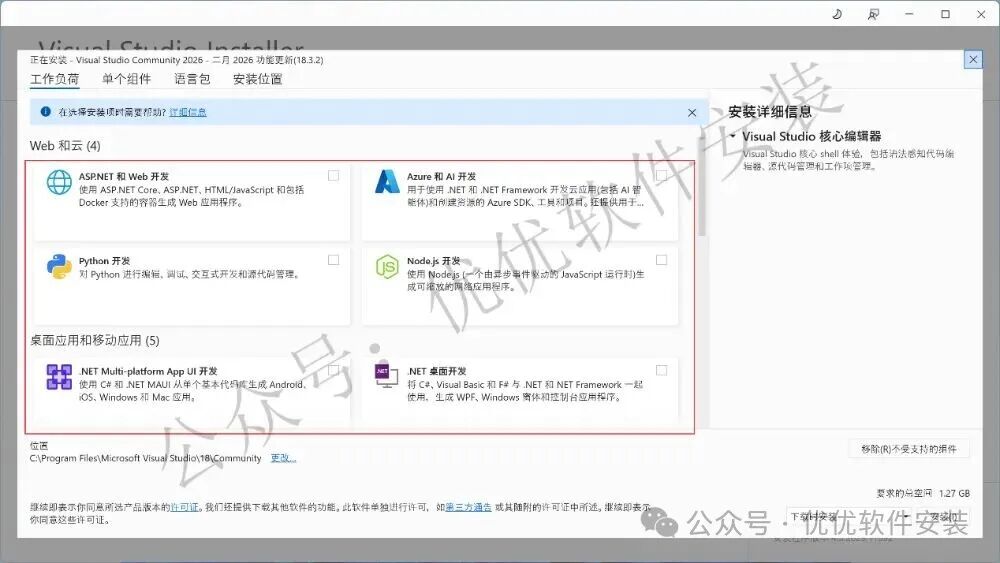Select the Node.js 开发 card title
This screenshot has height=563, width=1000.
[x=434, y=261]
